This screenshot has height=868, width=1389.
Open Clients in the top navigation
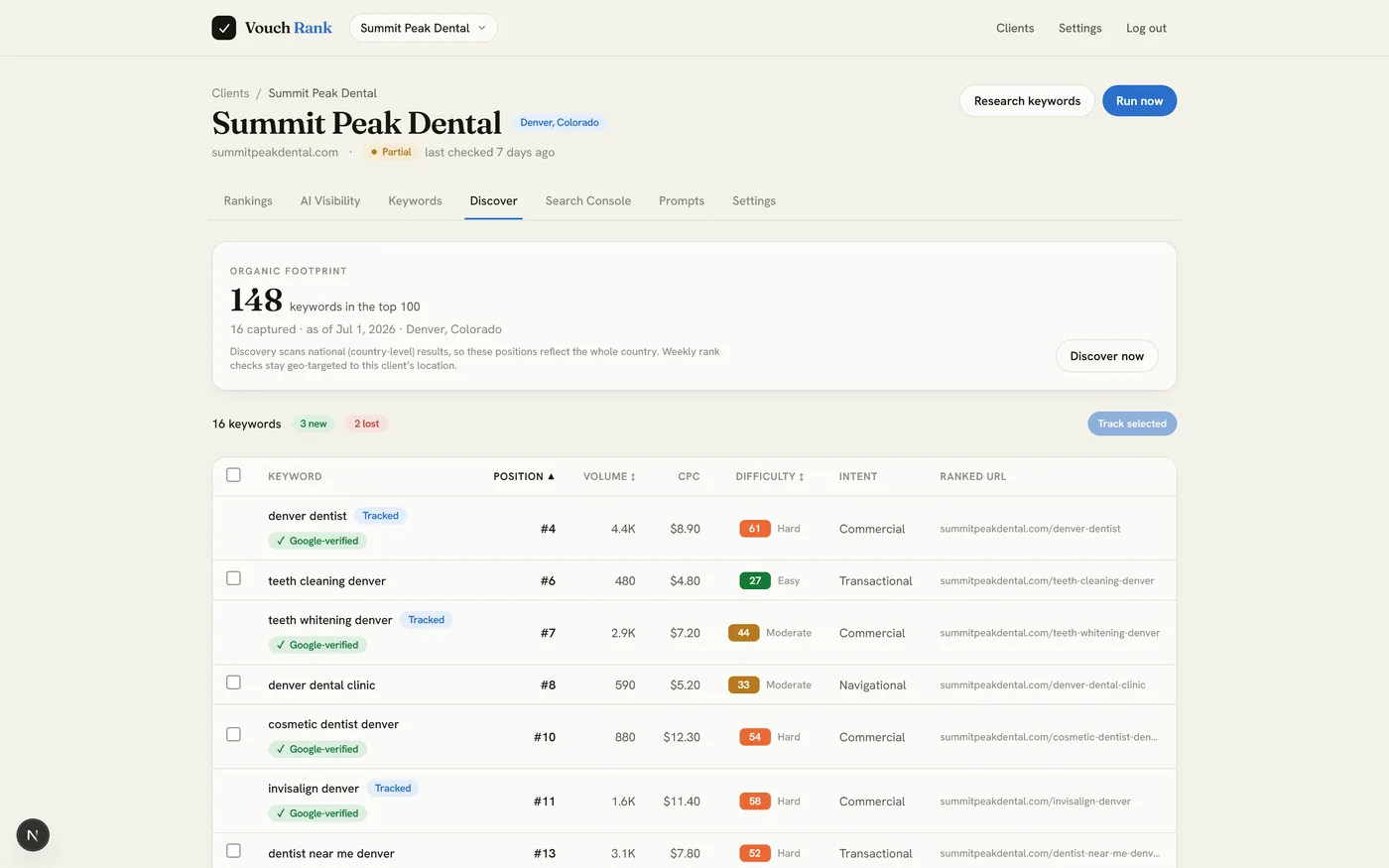pos(1015,28)
